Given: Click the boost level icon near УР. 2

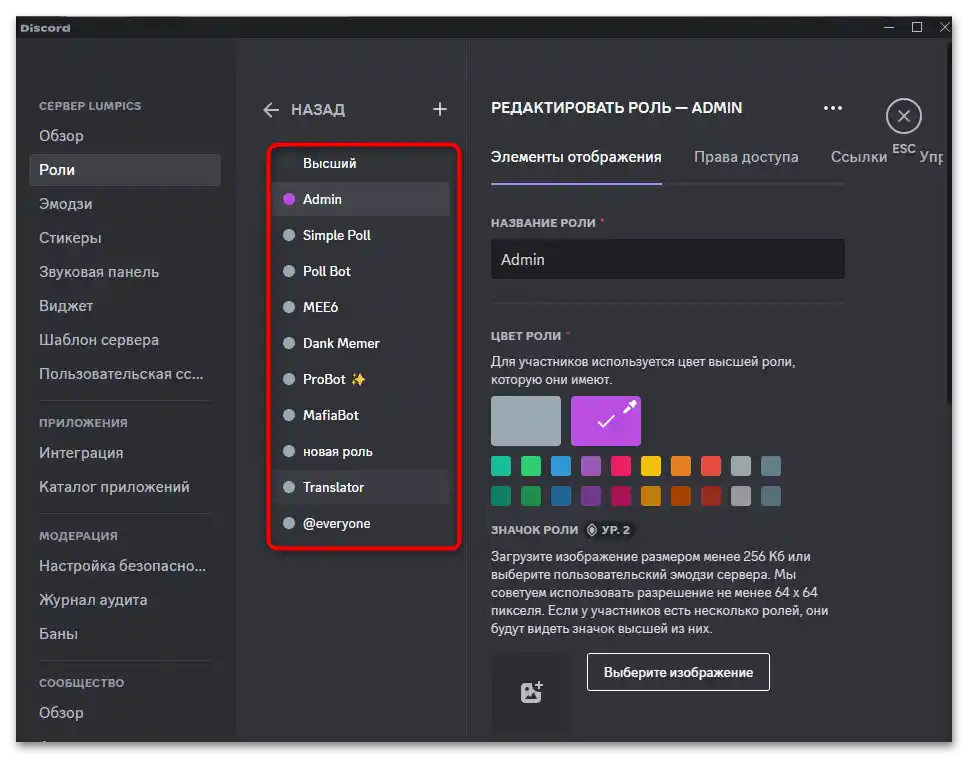Looking at the screenshot, I should click(x=592, y=530).
